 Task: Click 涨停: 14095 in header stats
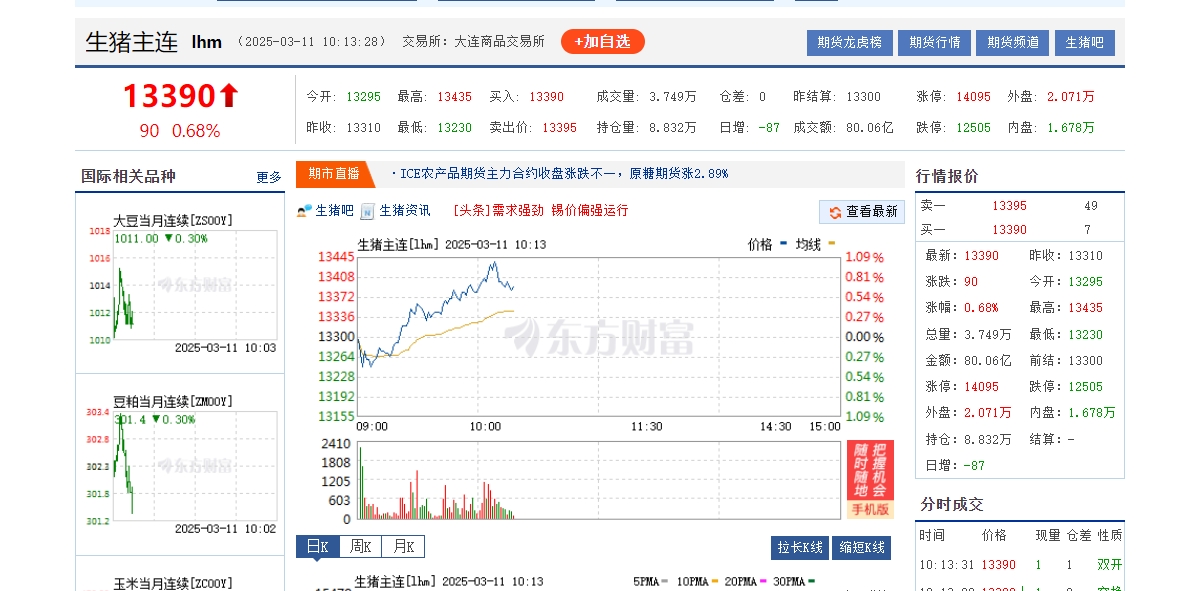(953, 96)
